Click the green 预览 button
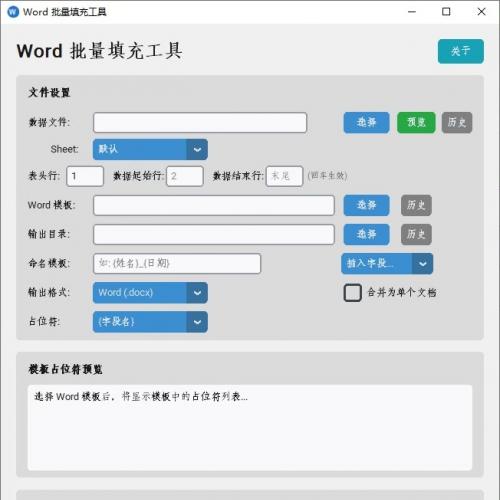This screenshot has width=500, height=500. coord(416,122)
